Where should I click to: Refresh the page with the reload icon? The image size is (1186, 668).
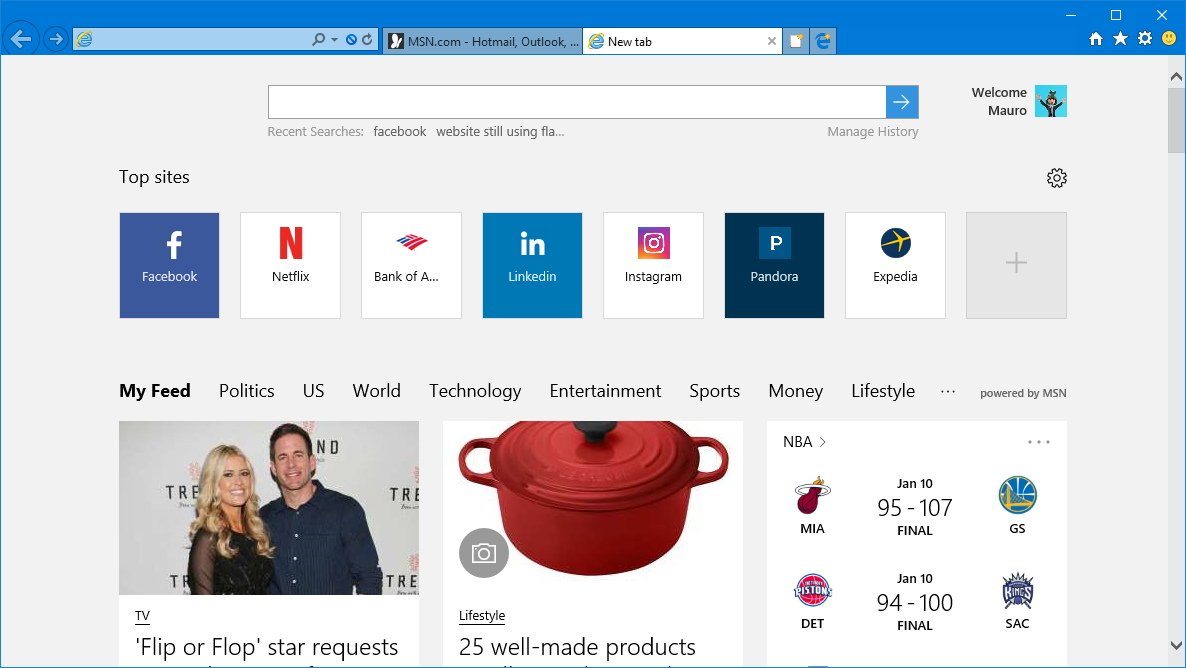(367, 39)
